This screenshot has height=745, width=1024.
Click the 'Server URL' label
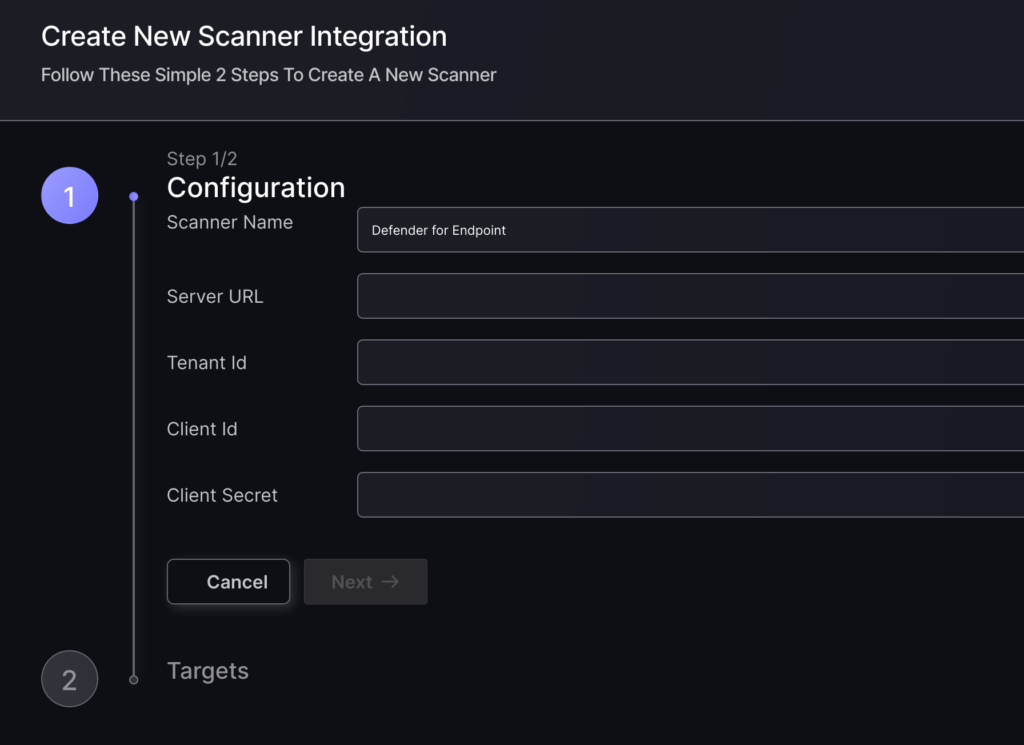(215, 296)
